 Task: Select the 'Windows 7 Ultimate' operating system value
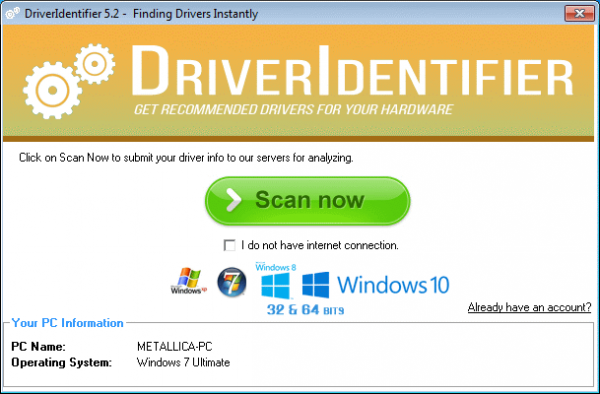183,362
